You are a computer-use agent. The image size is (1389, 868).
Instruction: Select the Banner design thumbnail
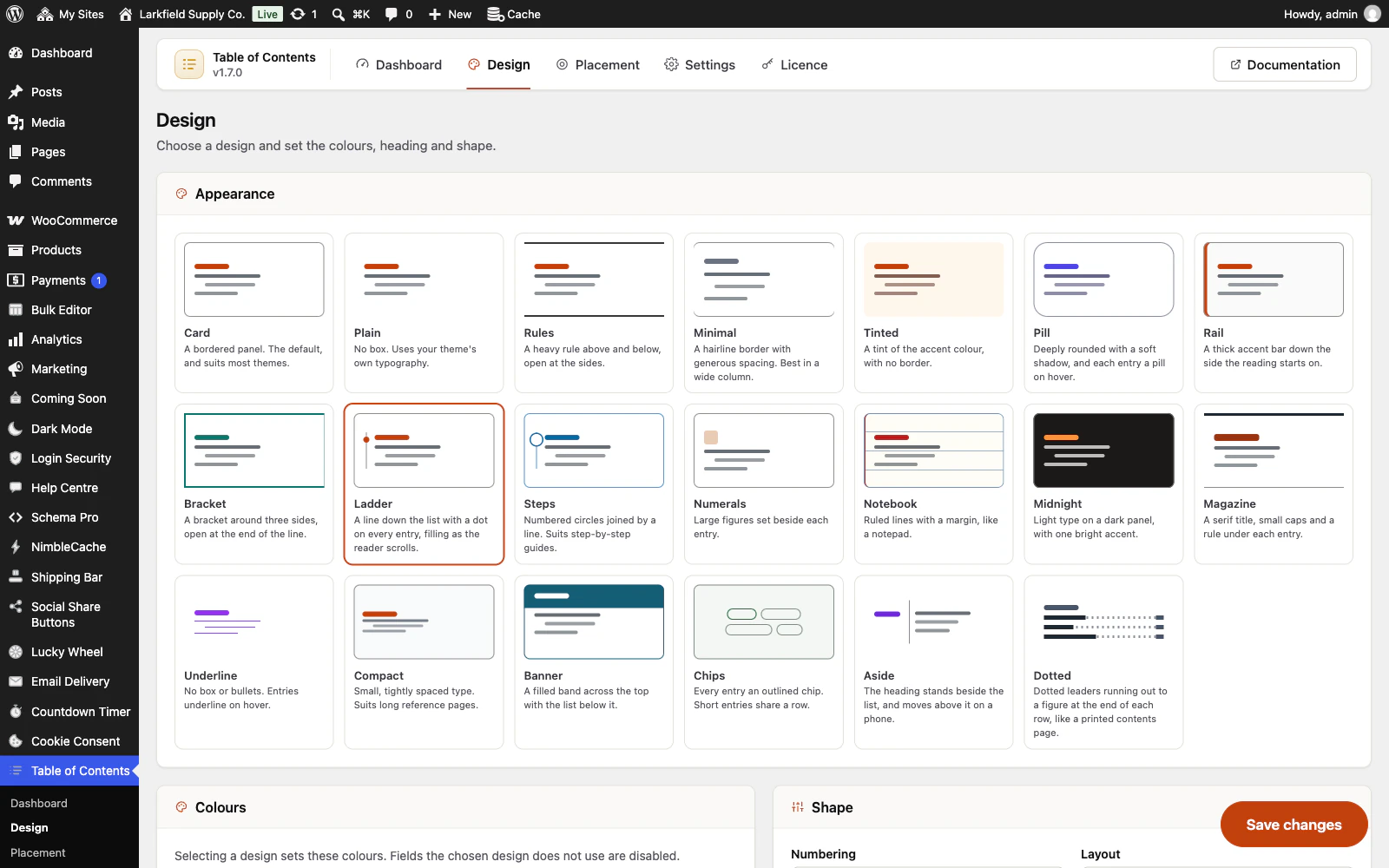click(594, 621)
